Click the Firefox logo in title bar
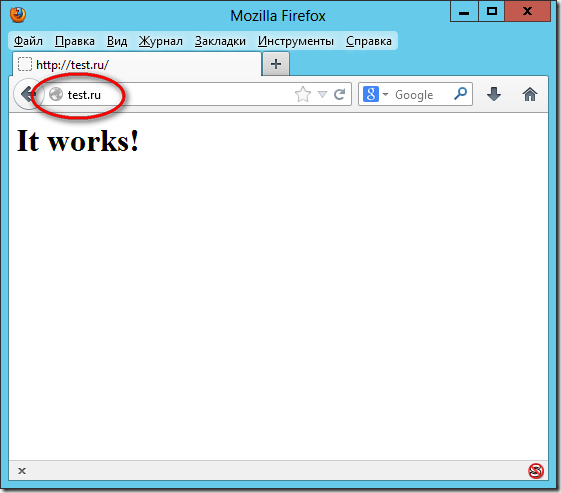Image resolution: width=561 pixels, height=493 pixels. click(x=18, y=15)
